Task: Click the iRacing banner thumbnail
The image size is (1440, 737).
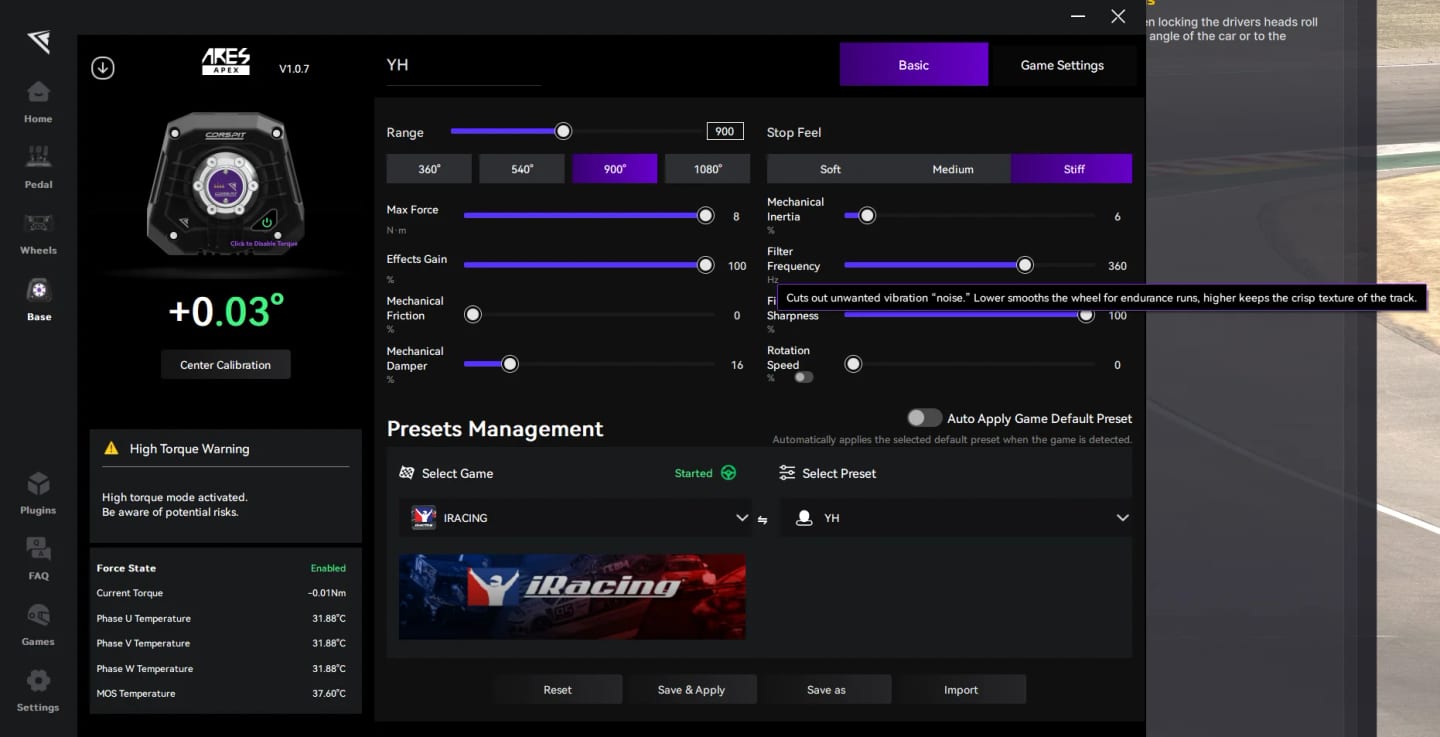Action: pyautogui.click(x=572, y=597)
